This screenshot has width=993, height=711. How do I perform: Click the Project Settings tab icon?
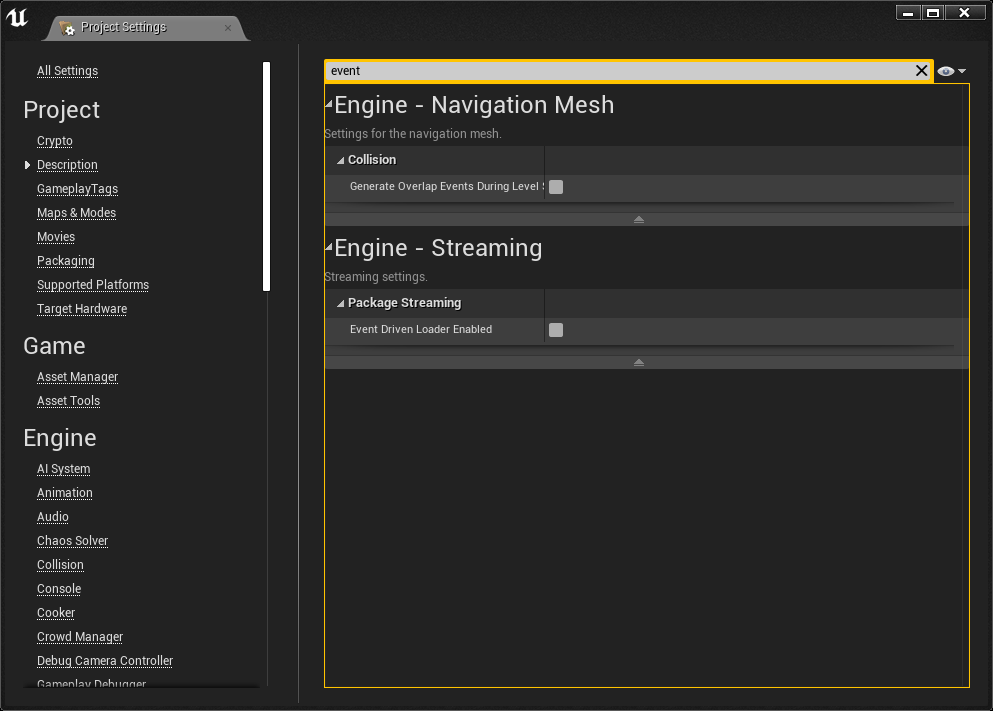point(67,28)
